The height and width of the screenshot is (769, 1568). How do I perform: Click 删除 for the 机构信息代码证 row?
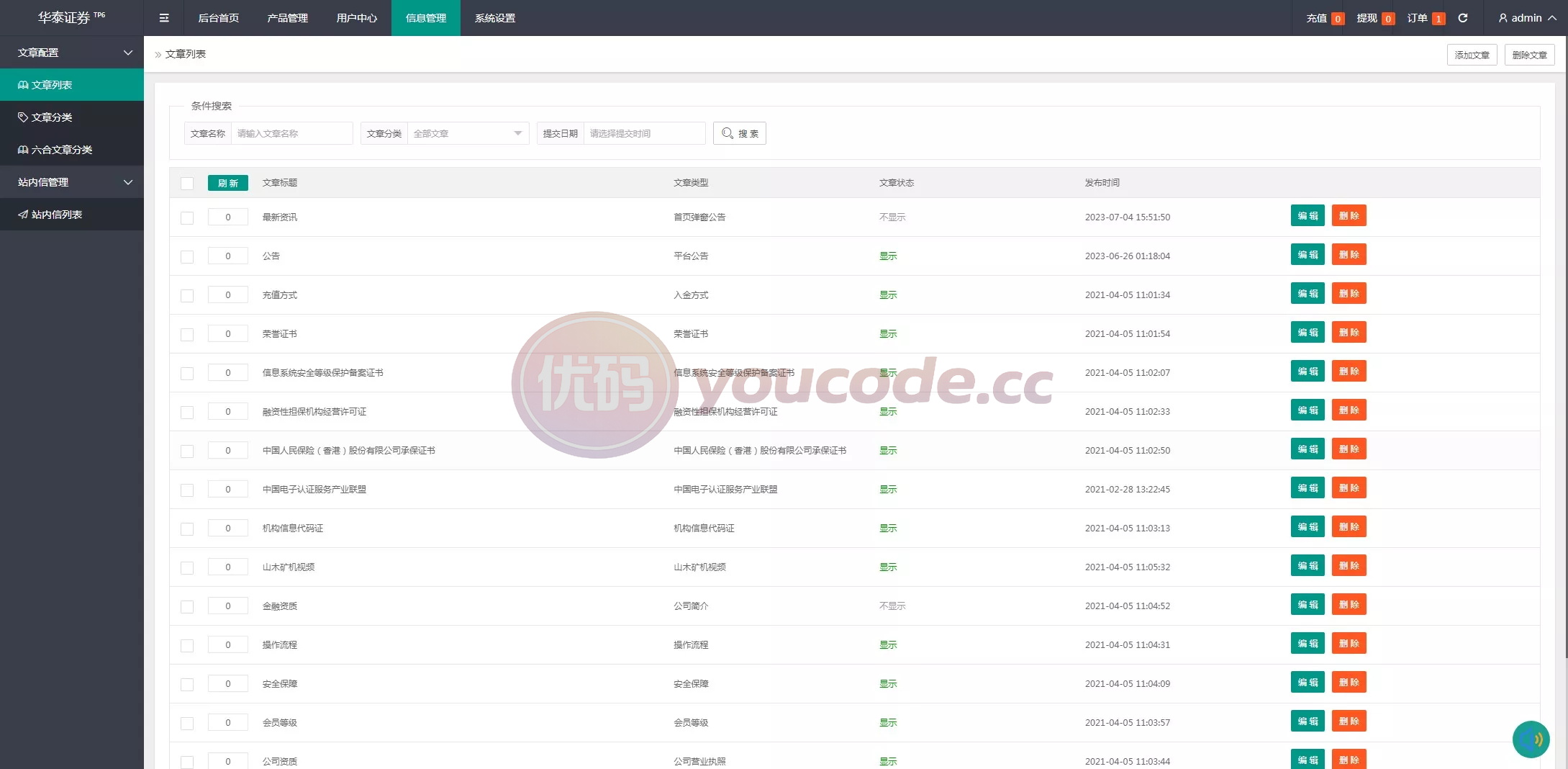point(1349,527)
